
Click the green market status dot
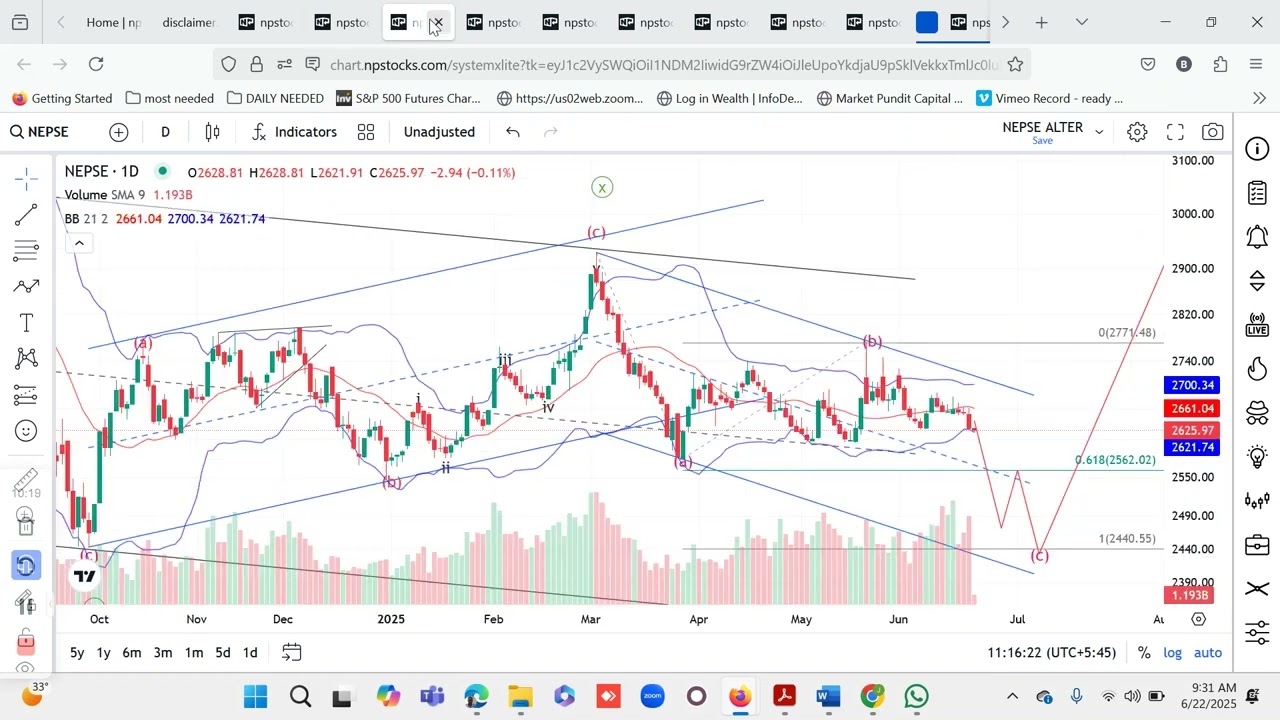click(163, 172)
